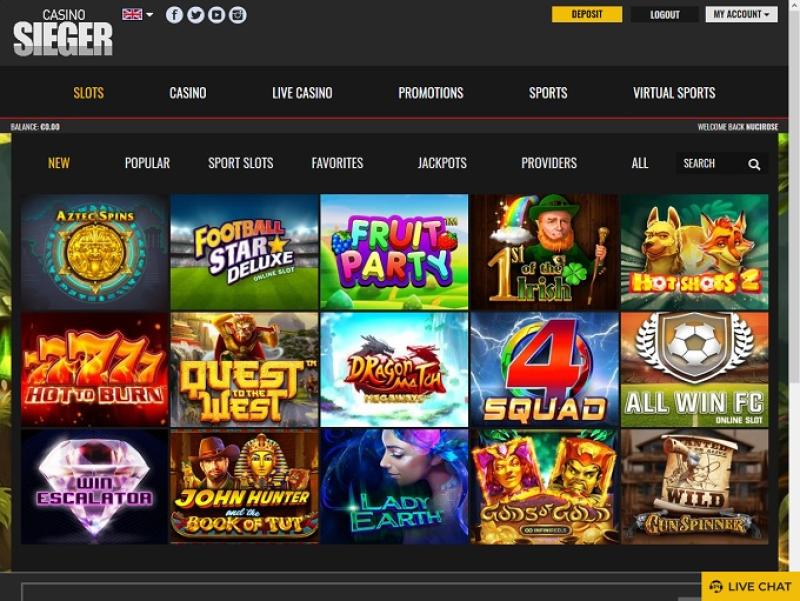This screenshot has width=800, height=601.
Task: Open the My Account dropdown
Action: tap(741, 14)
